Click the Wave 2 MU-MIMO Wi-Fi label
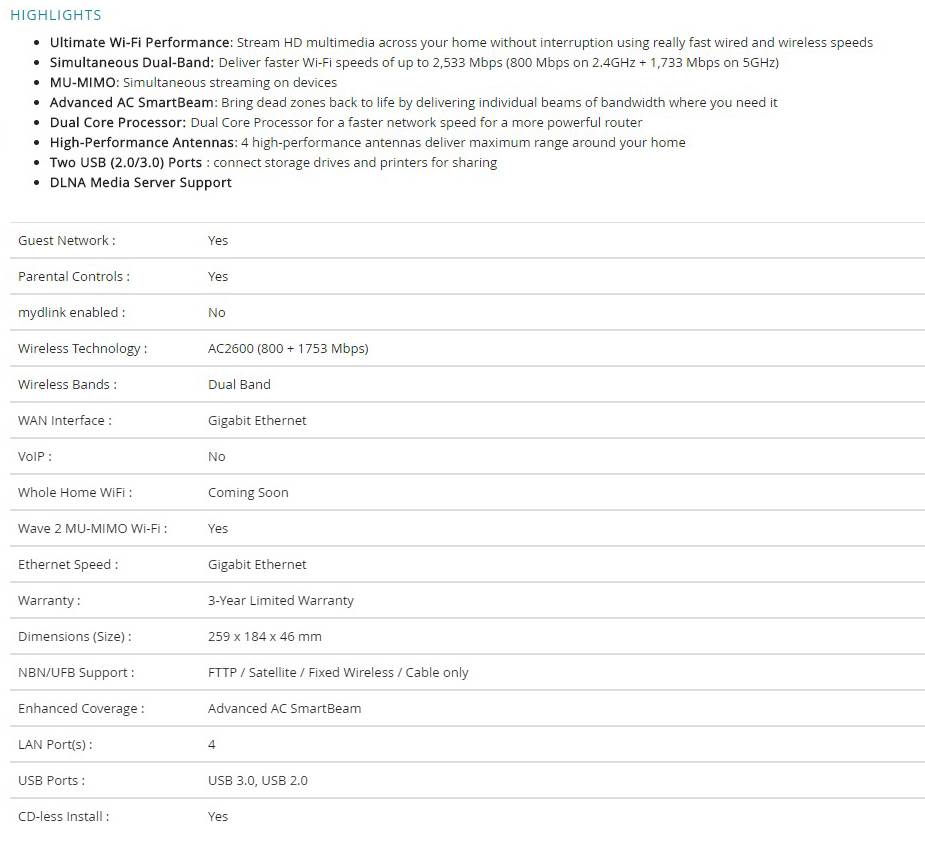 pos(92,528)
